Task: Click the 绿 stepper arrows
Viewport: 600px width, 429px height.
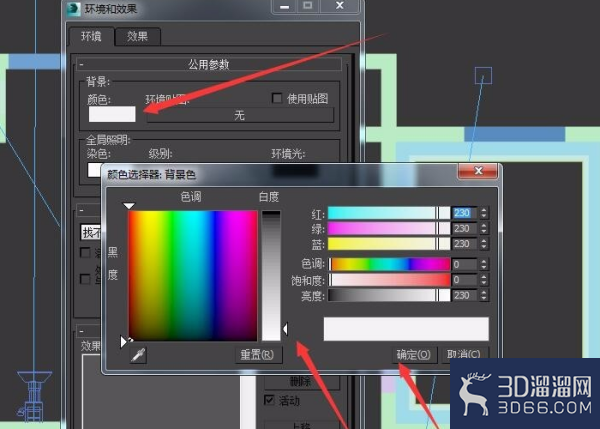Action: 484,228
